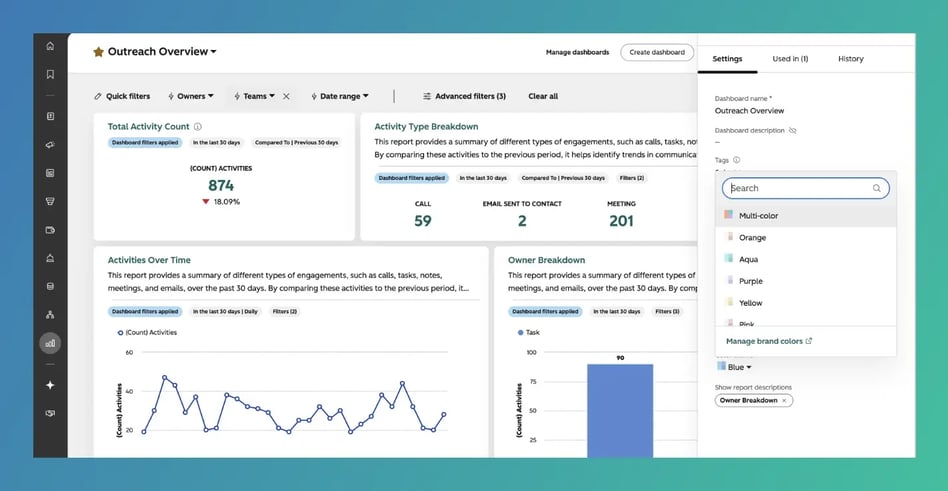Expand the Date range filter dropdown

[x=340, y=96]
